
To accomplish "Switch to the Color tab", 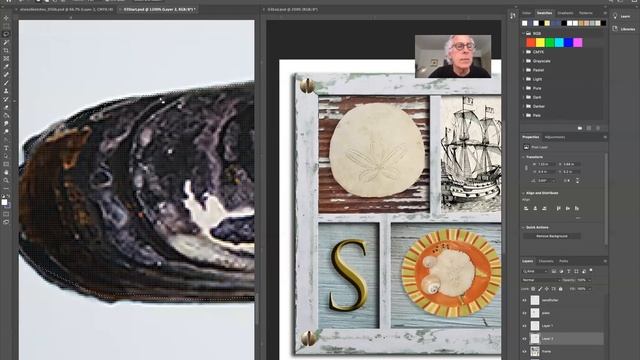I will (x=527, y=13).
